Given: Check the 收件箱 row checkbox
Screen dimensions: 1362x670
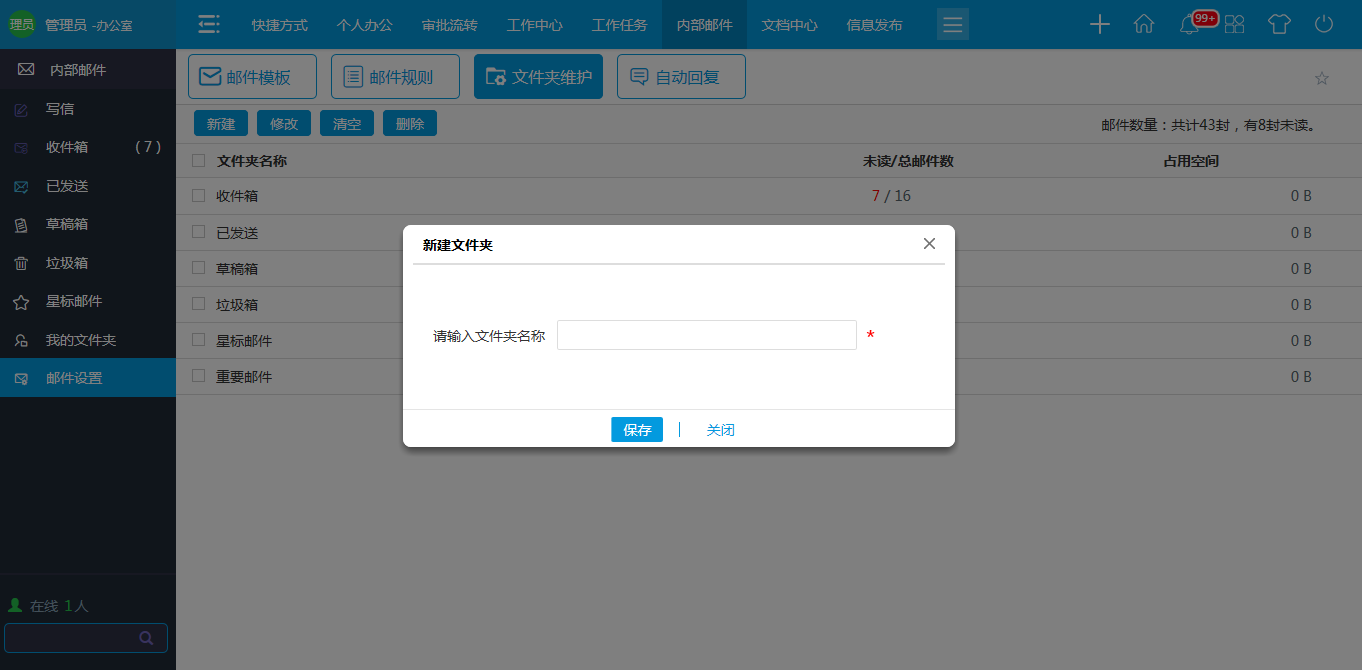Looking at the screenshot, I should (197, 196).
